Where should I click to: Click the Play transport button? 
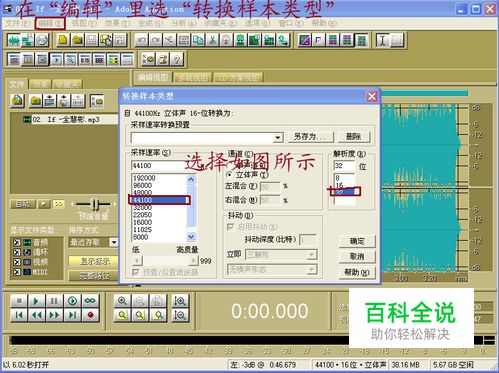pyautogui.click(x=36, y=301)
